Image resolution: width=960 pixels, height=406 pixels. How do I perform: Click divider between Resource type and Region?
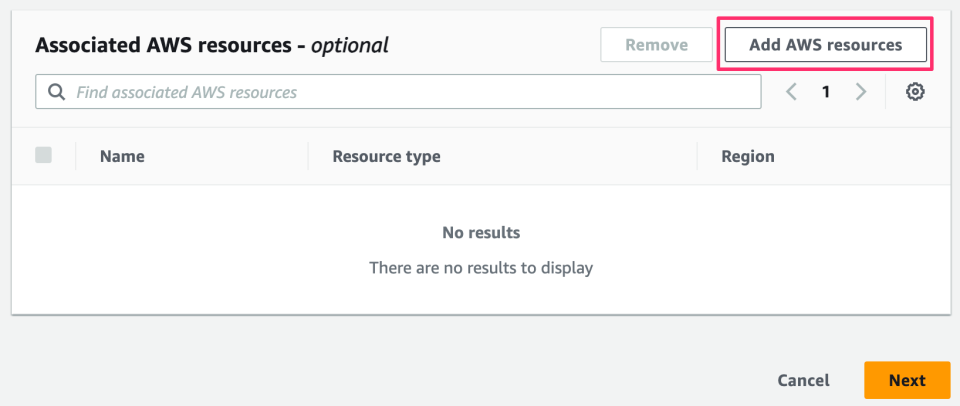697,156
